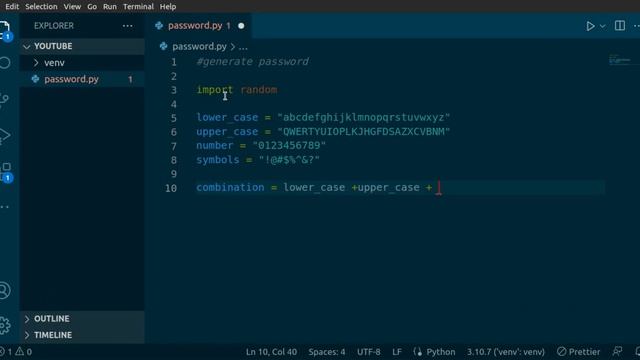Show additional activity bar views
Image resolution: width=640 pixels, height=360 pixels.
[4, 207]
